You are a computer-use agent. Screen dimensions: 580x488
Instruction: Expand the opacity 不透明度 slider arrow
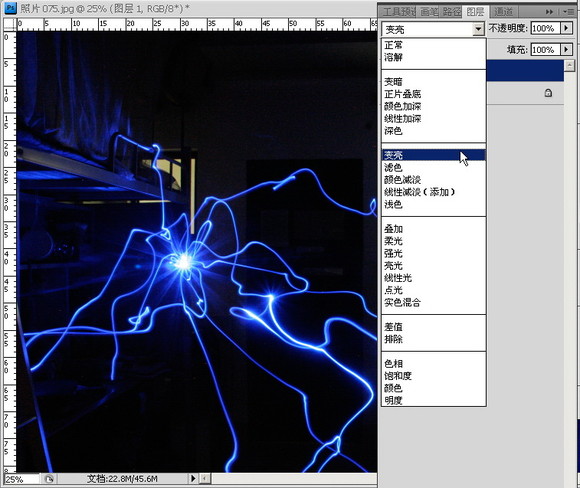(x=566, y=28)
